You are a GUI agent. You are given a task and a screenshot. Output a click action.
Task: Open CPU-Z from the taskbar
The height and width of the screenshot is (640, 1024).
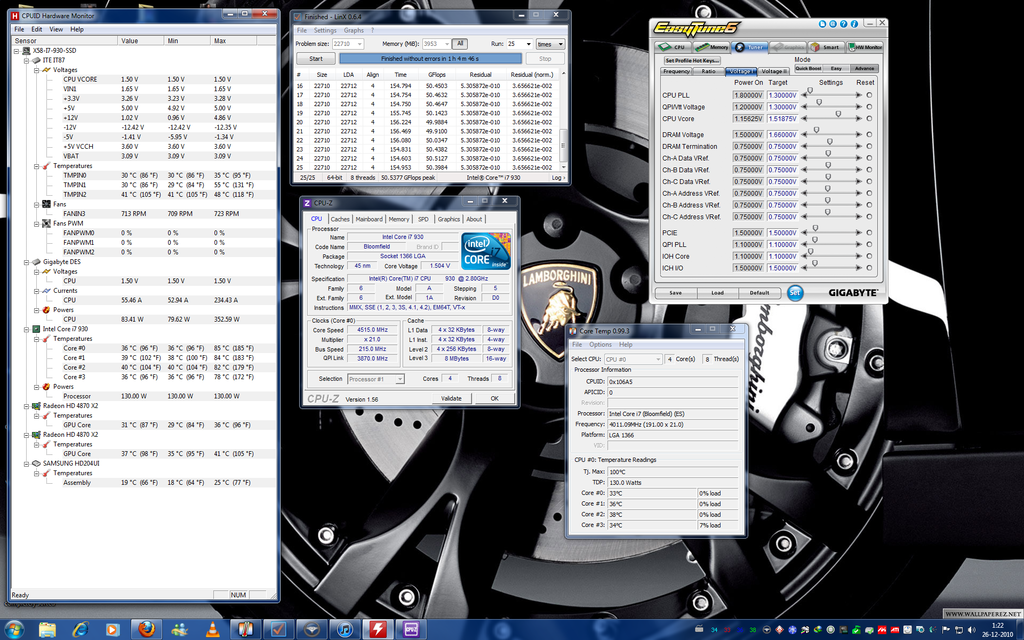click(409, 630)
